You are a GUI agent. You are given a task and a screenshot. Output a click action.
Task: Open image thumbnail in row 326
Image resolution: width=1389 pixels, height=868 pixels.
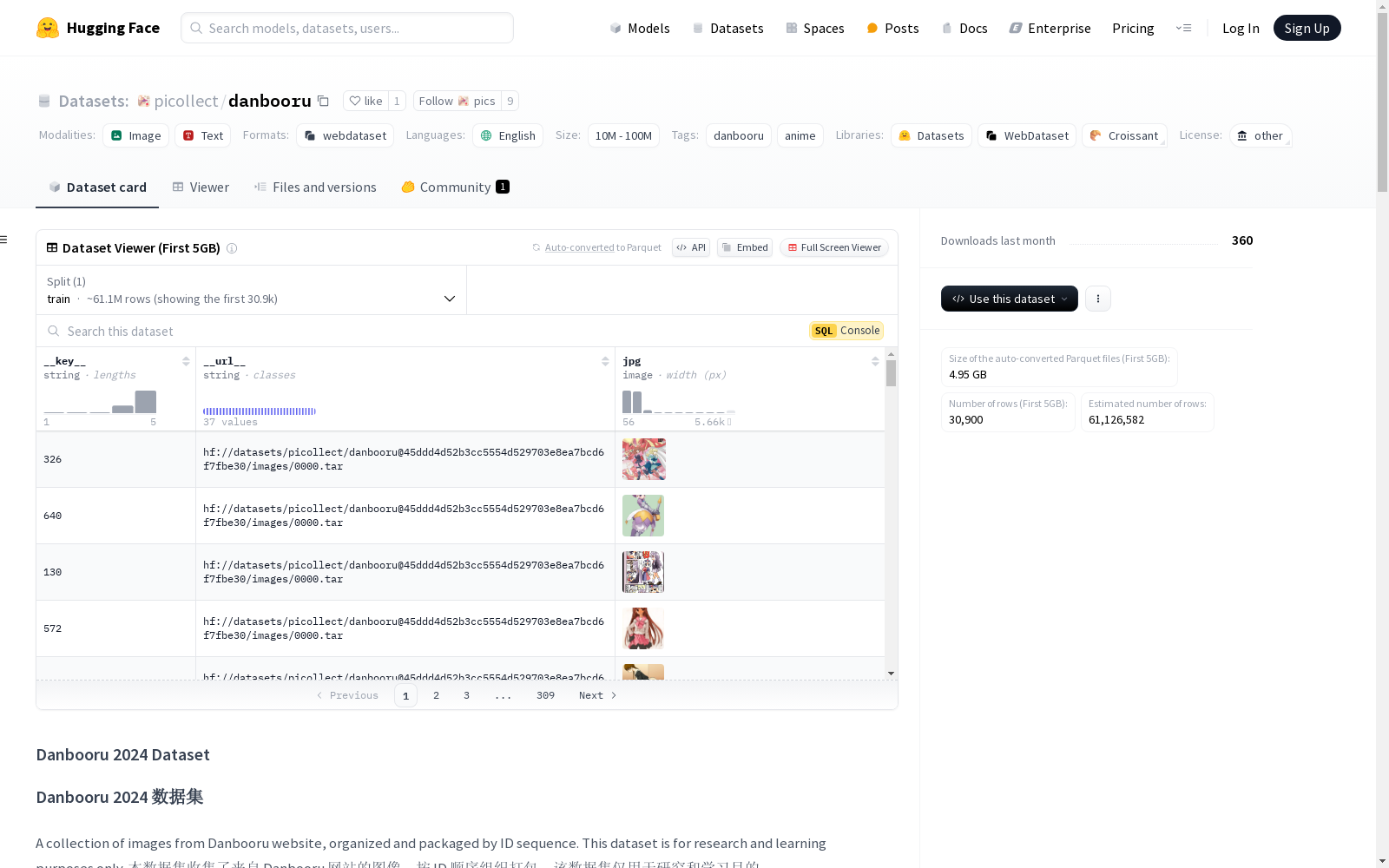coord(643,459)
